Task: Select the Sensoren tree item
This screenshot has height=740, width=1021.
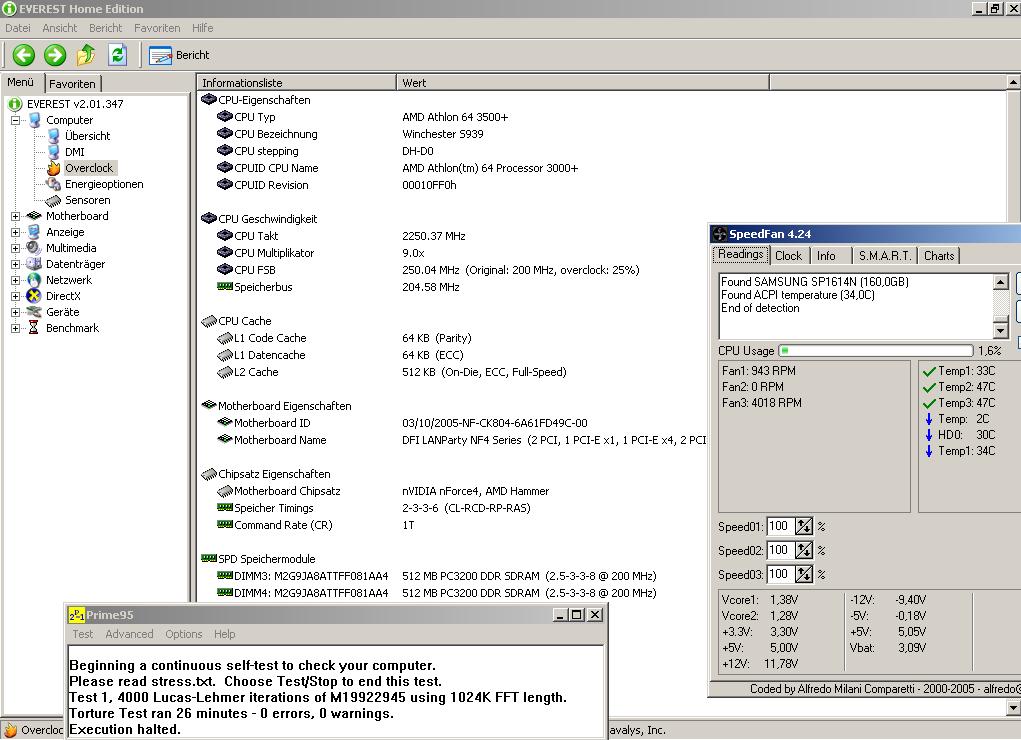Action: point(87,200)
